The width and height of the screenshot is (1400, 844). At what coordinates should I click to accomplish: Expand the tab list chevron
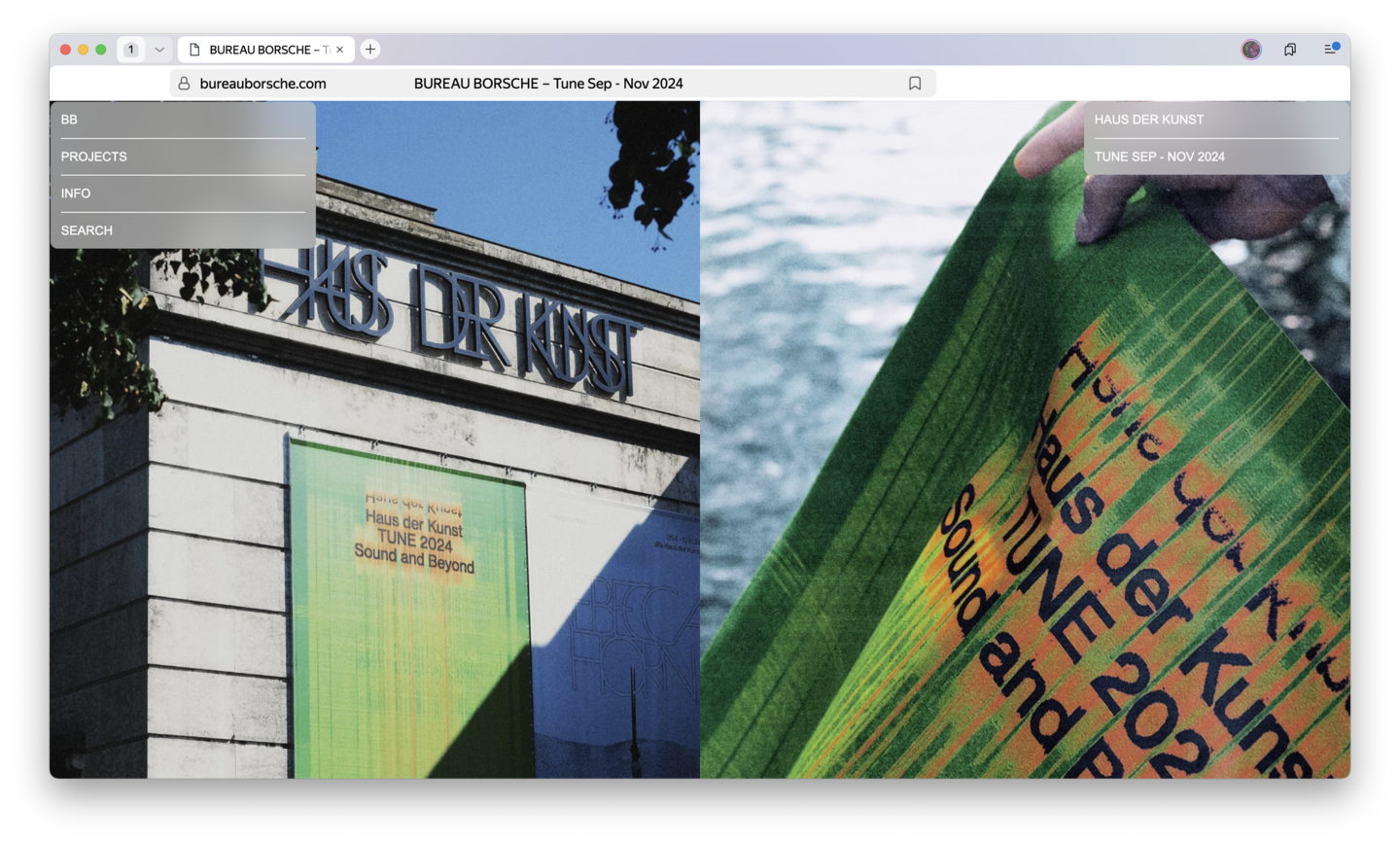[159, 50]
